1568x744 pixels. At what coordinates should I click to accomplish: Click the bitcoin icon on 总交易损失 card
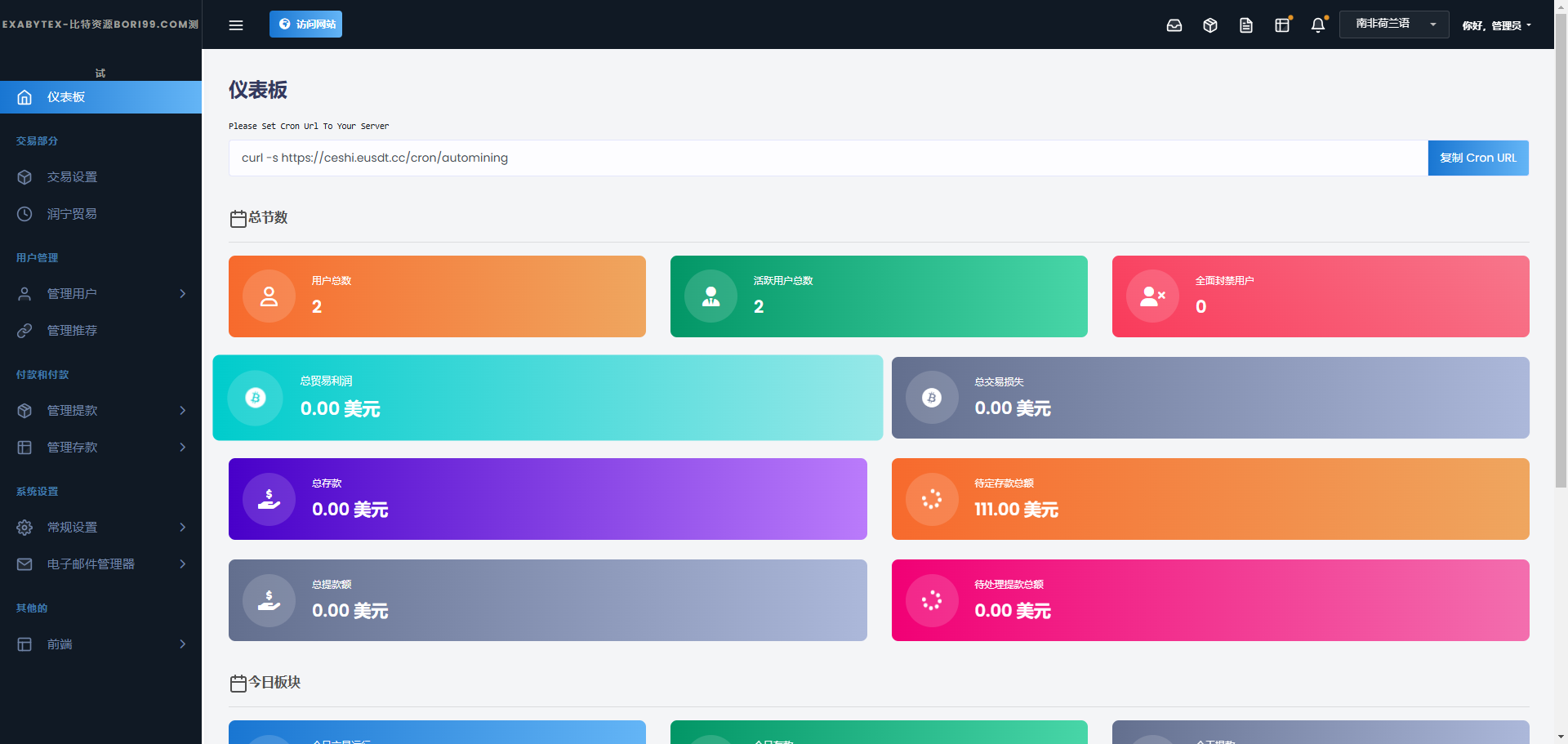(x=932, y=398)
